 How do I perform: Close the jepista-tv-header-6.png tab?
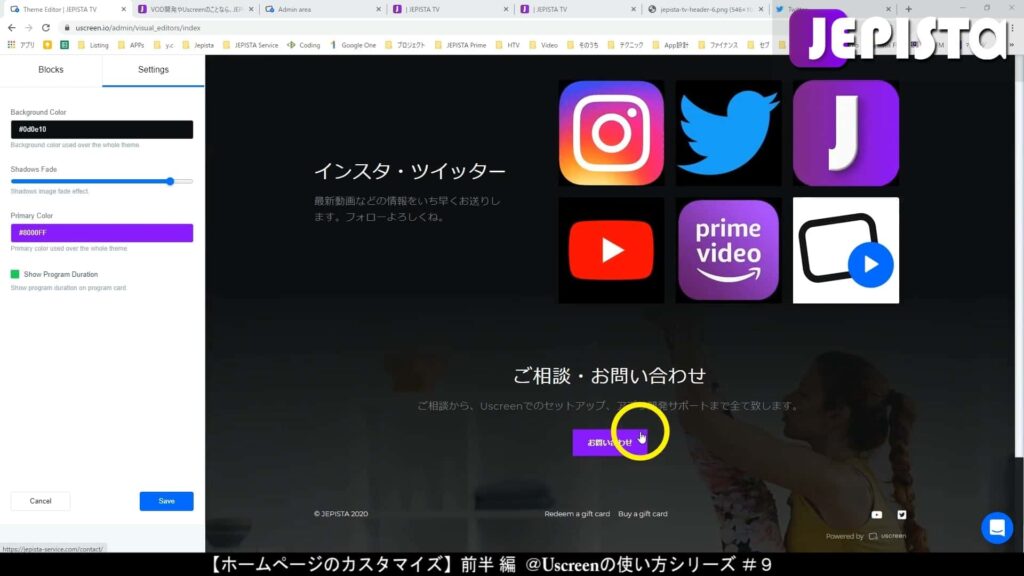(761, 9)
